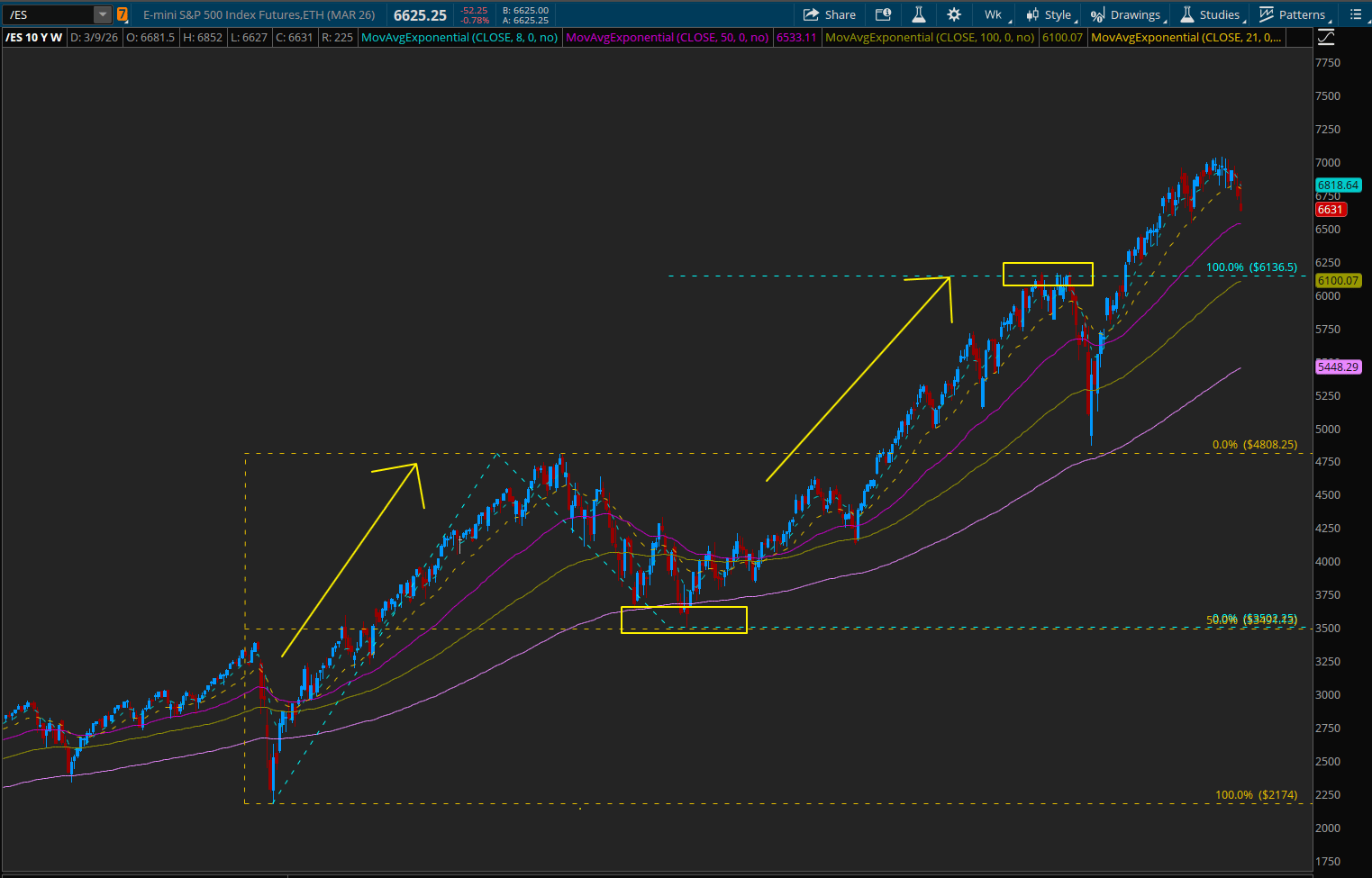Open the chart info icon beside Share
The width and height of the screenshot is (1372, 878).
click(883, 14)
